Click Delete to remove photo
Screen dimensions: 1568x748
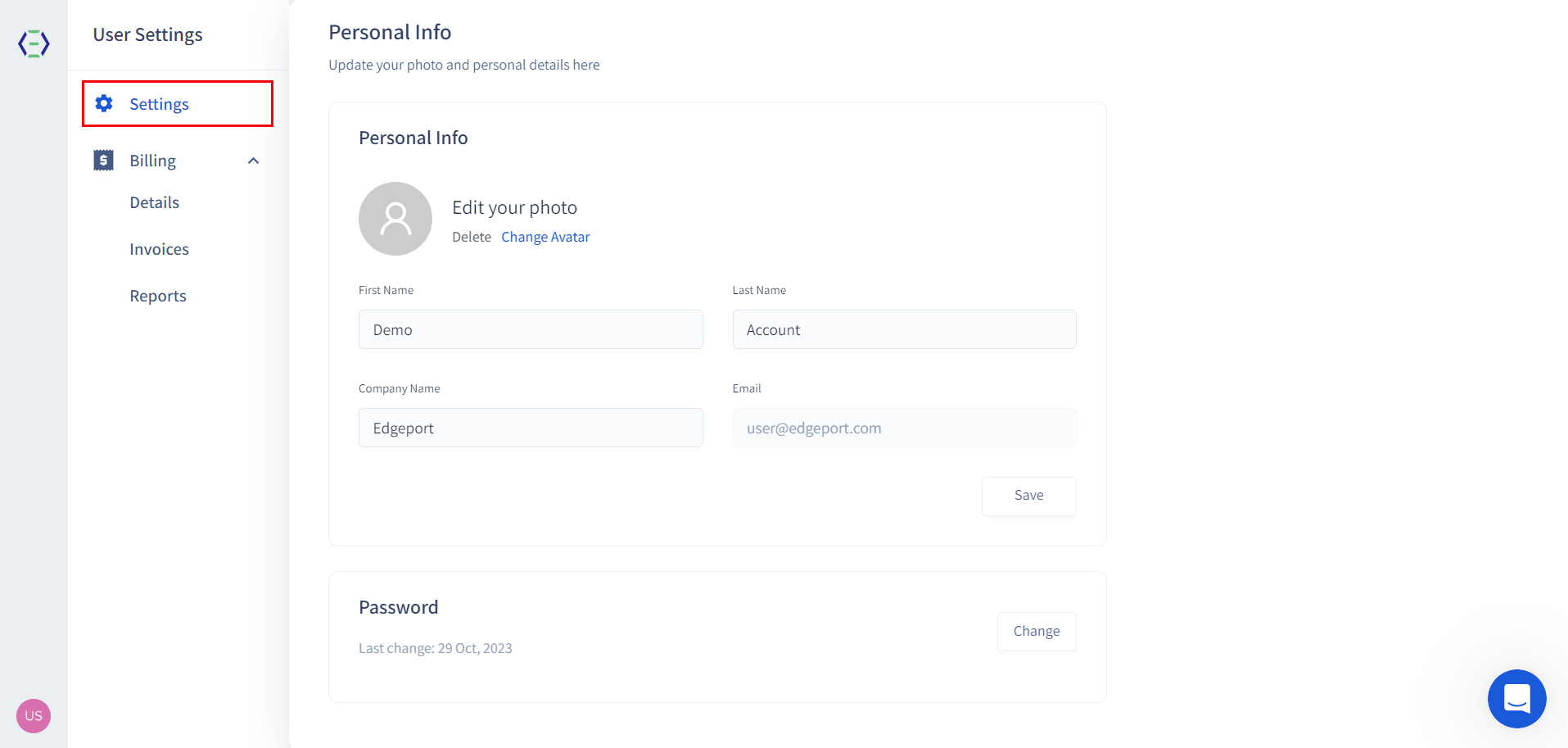[x=472, y=237]
